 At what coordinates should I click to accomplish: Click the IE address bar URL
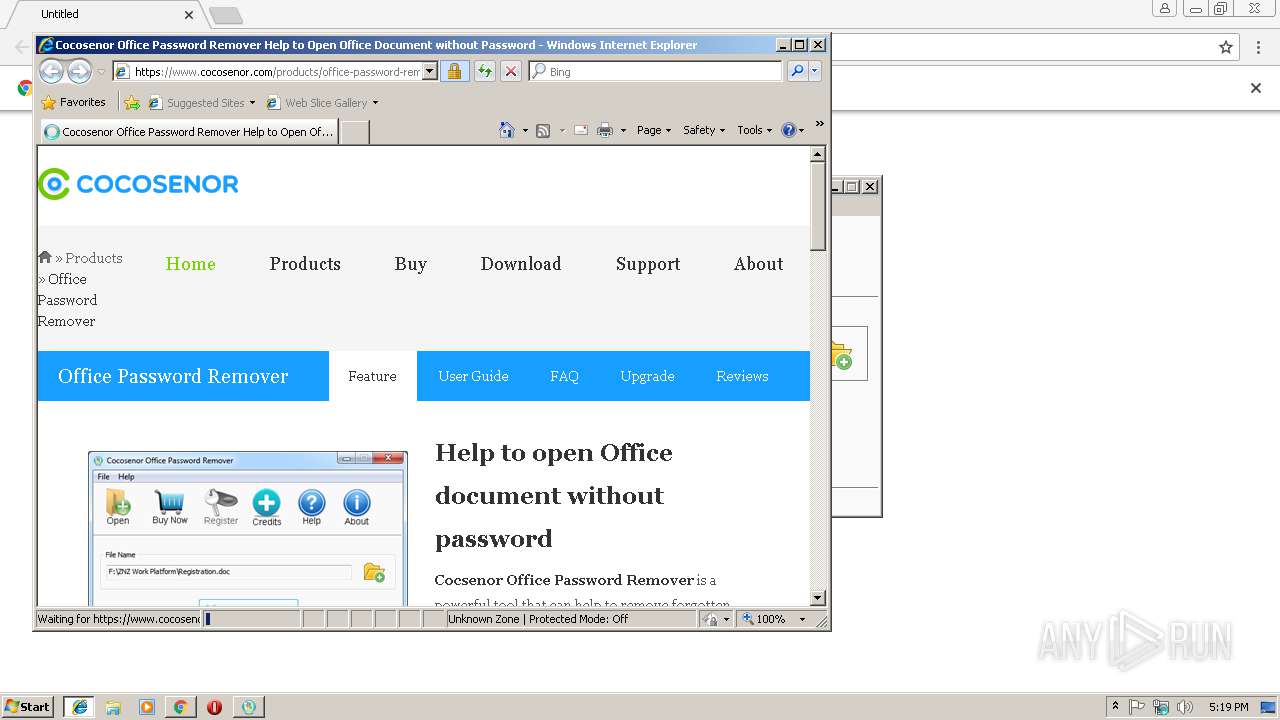277,71
